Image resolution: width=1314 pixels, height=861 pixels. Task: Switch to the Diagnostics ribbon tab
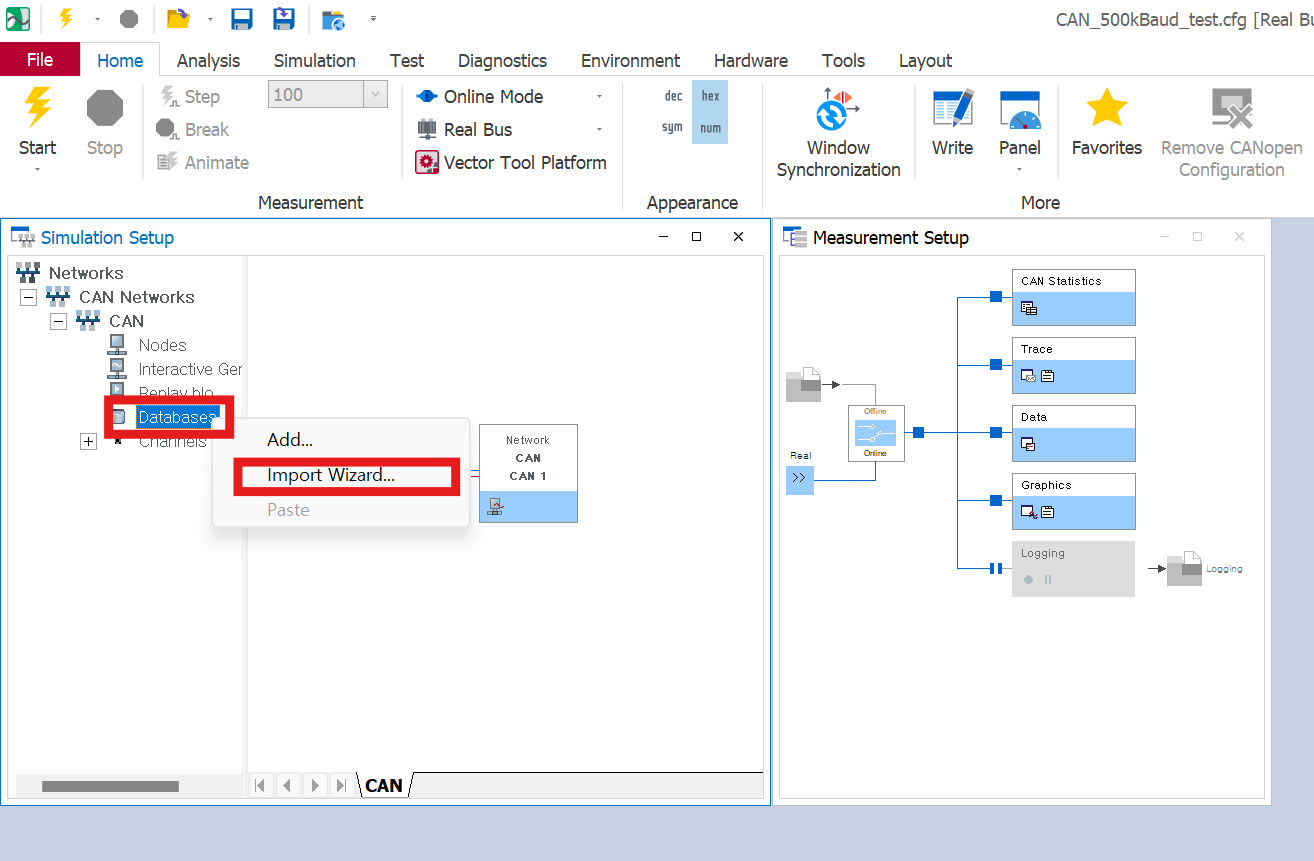coord(502,60)
